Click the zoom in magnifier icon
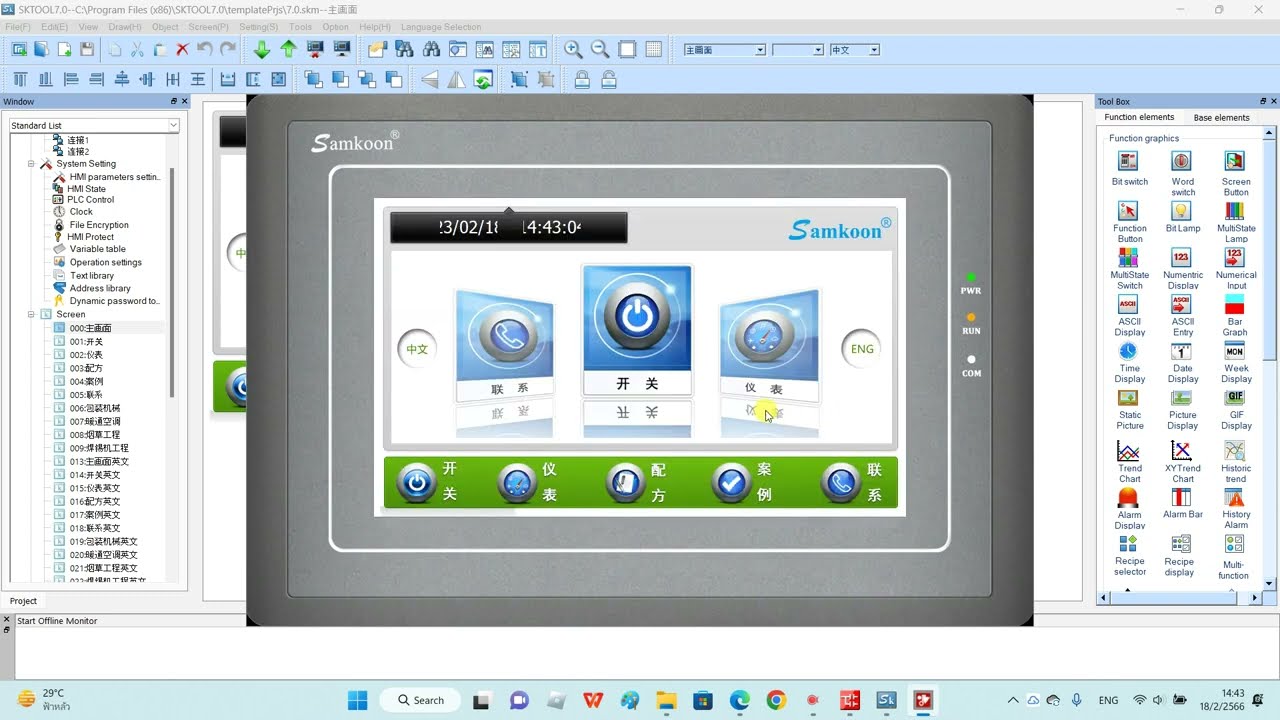This screenshot has width=1280, height=720. pyautogui.click(x=573, y=49)
